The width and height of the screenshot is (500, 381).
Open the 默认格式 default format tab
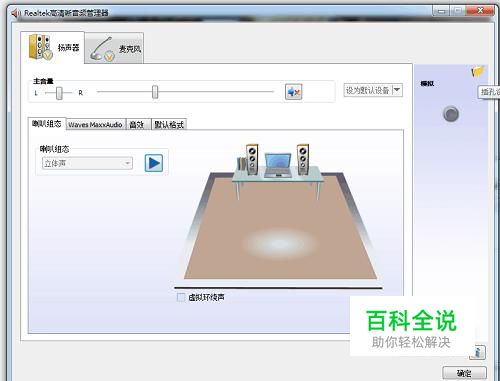pos(169,124)
